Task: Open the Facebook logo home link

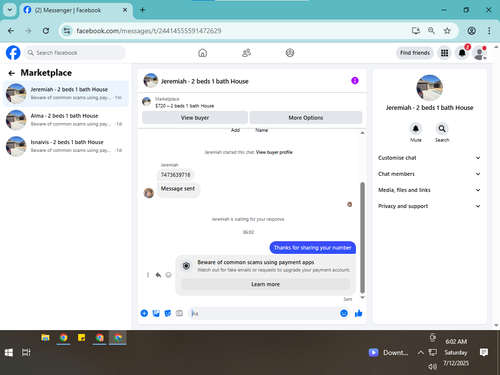Action: [x=13, y=53]
